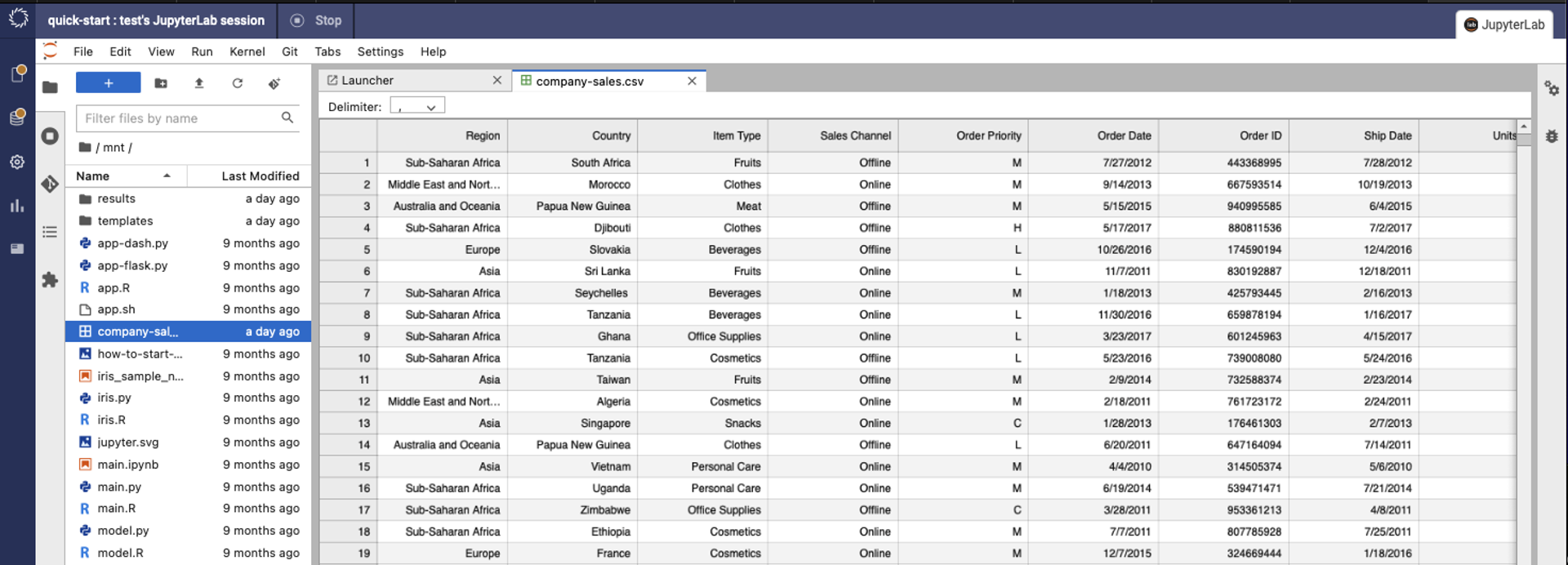
Task: Click the Ship Date cell '12/18/2011'
Action: click(x=1354, y=271)
